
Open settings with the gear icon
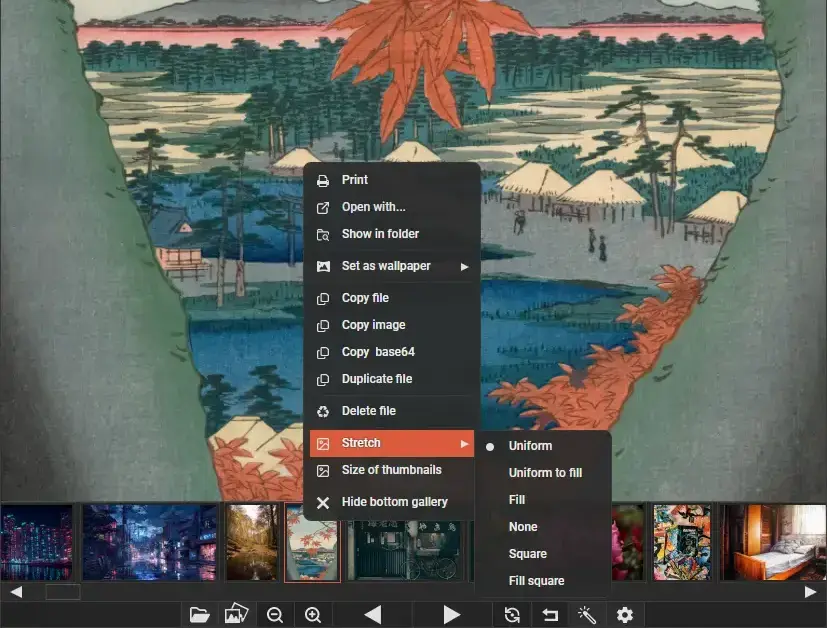(x=625, y=614)
